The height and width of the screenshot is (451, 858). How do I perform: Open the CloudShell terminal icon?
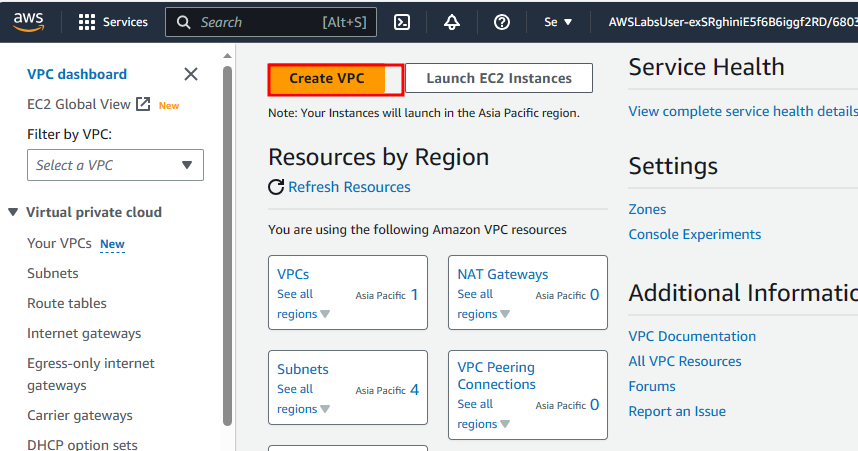(402, 22)
